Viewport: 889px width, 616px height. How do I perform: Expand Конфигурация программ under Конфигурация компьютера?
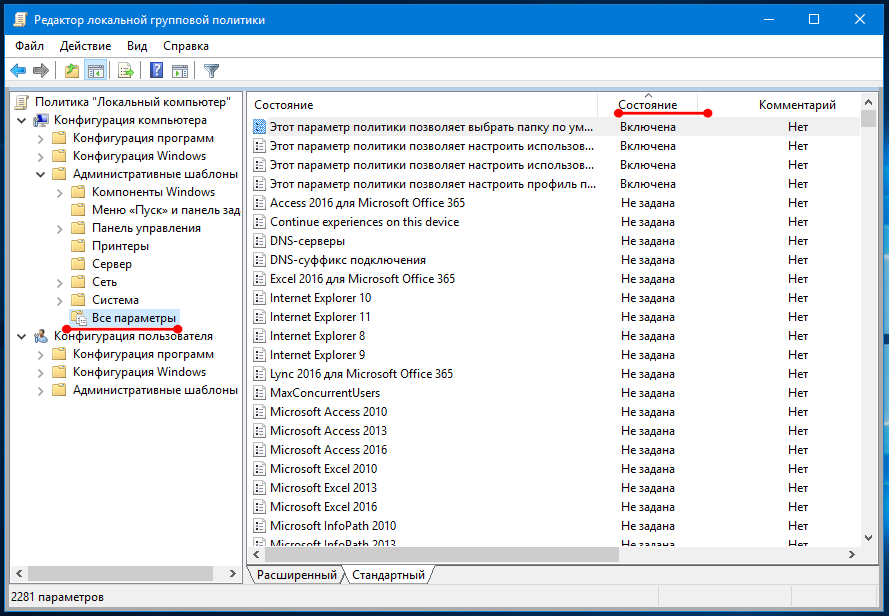pyautogui.click(x=40, y=138)
